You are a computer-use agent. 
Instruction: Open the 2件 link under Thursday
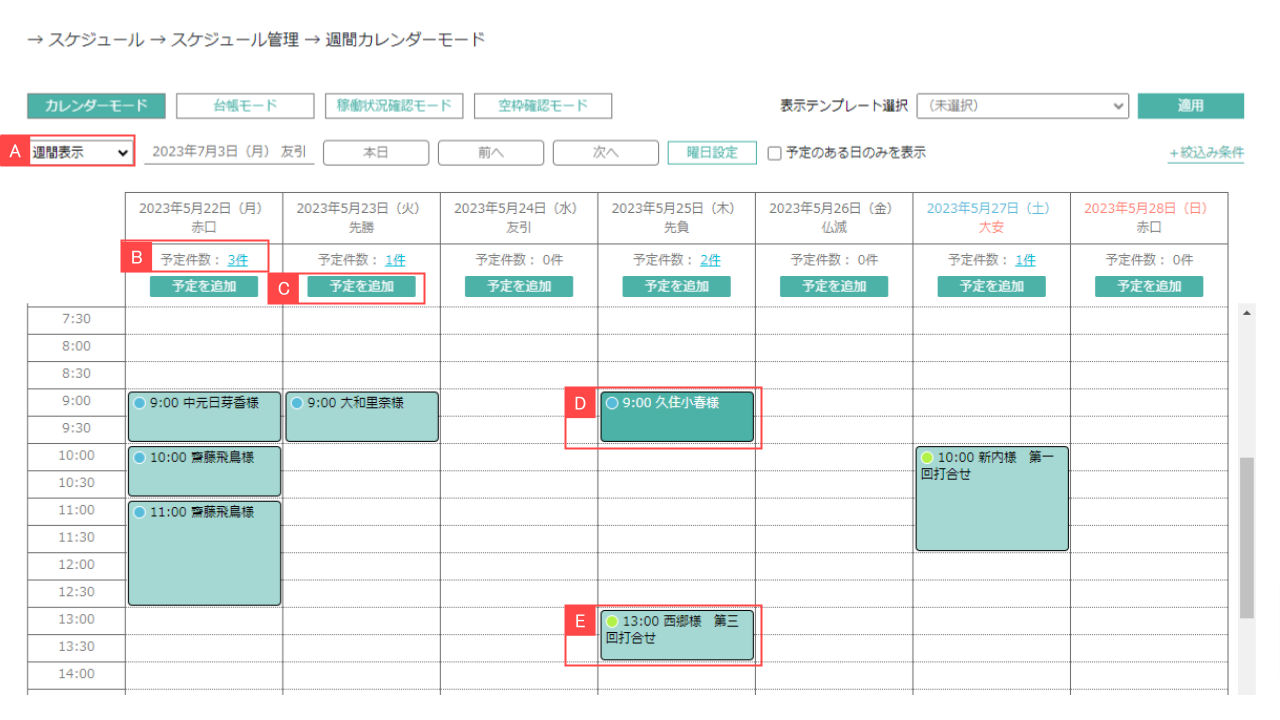pos(710,259)
